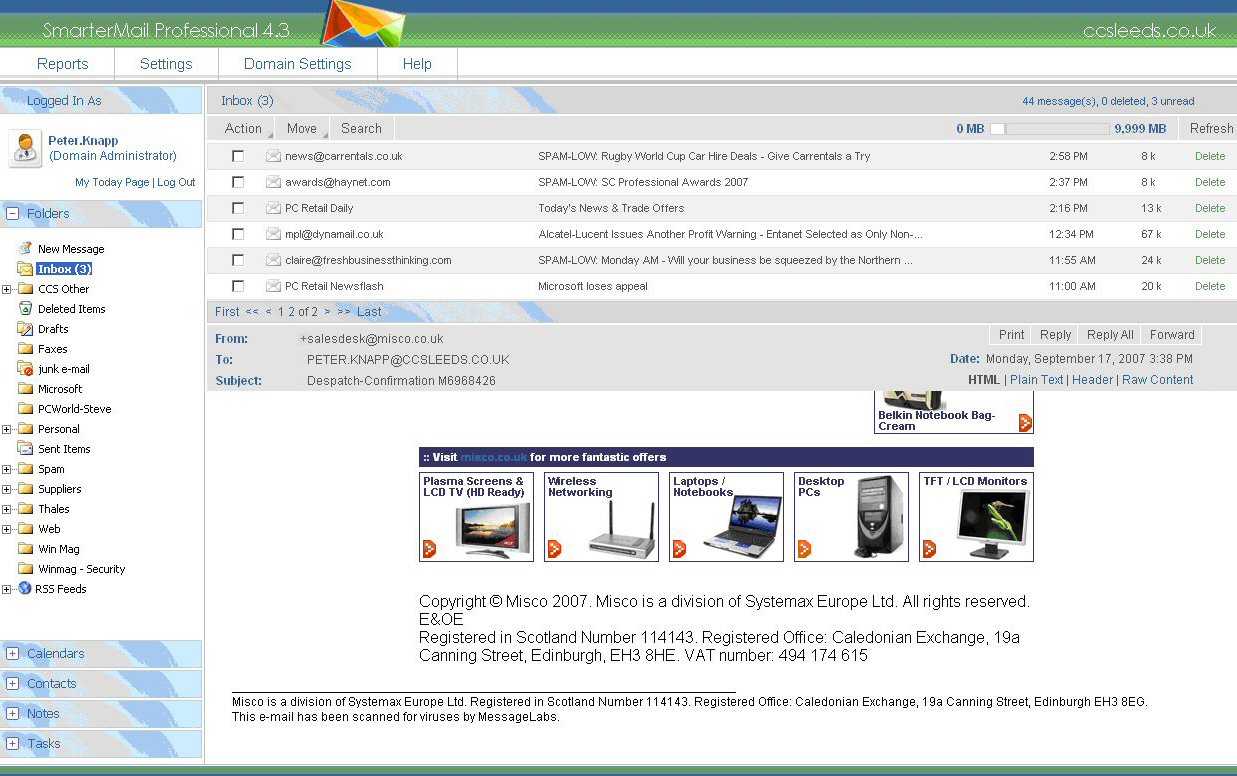This screenshot has width=1237, height=776.
Task: Click orange arrow on Wireless Networking offer
Action: (x=554, y=548)
